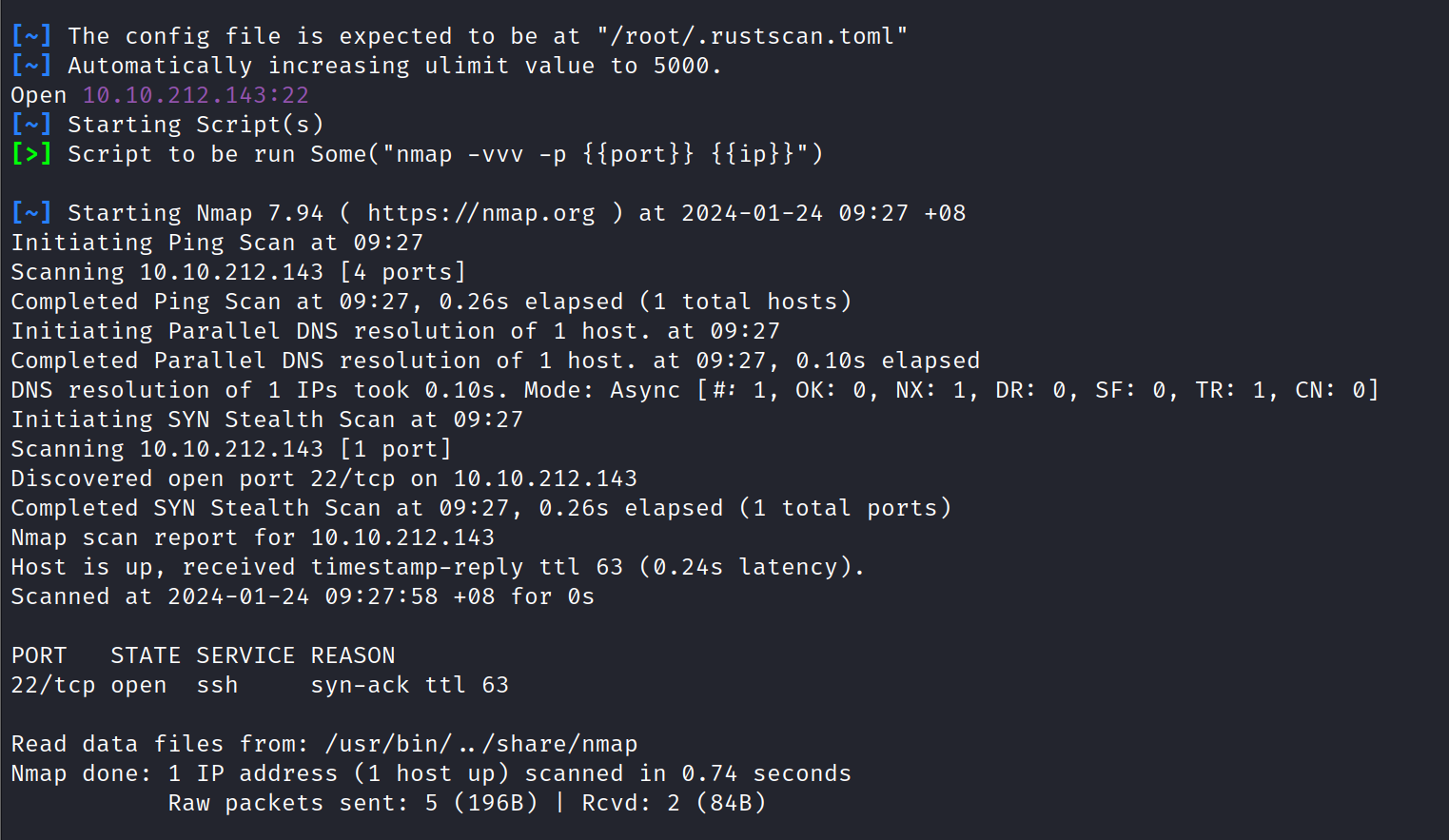
Task: Click the green [>] script marker
Action: pyautogui.click(x=31, y=154)
